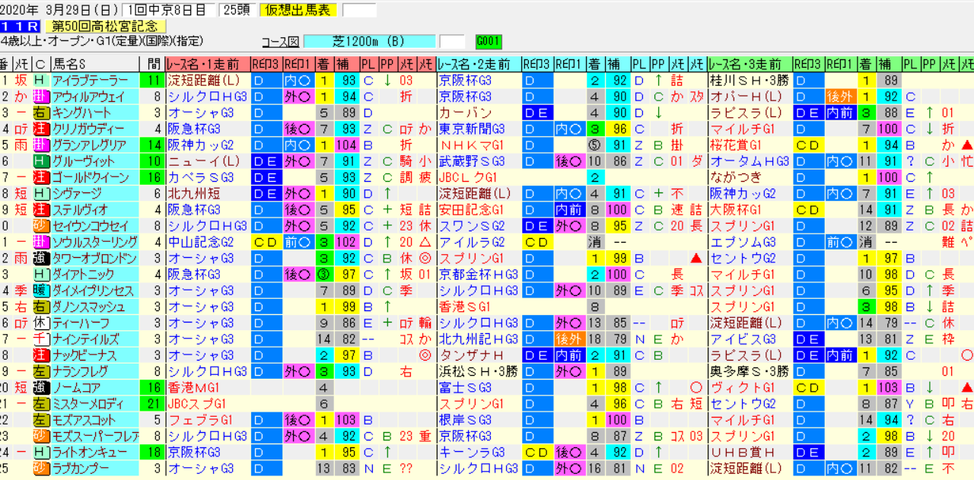Open the コース図 link
Screen dimensions: 974x480
(281, 42)
